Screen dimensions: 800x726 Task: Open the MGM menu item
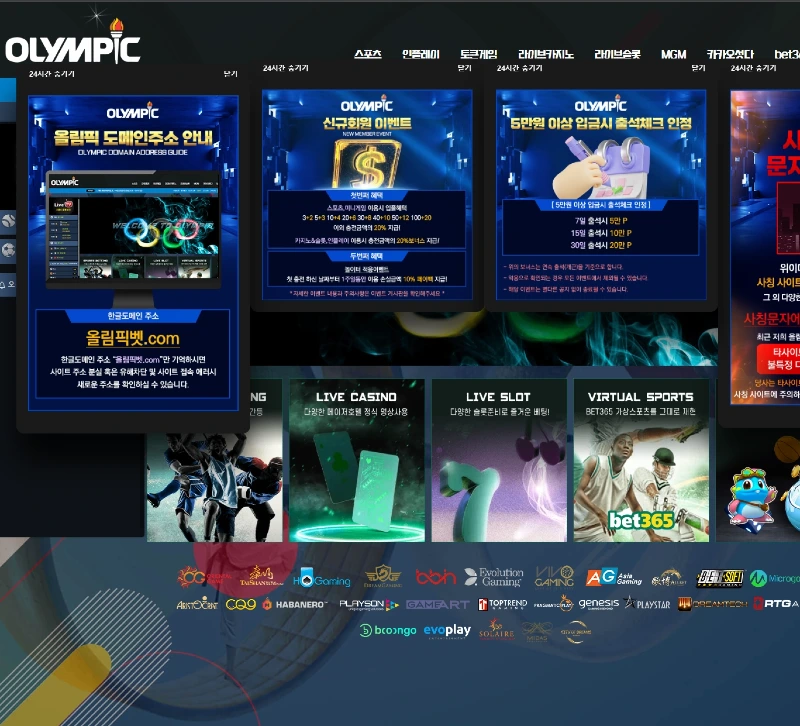[x=673, y=54]
